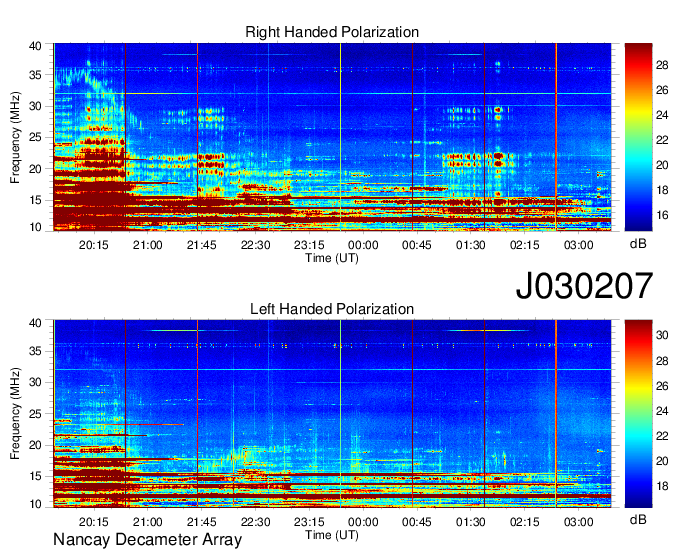
Task: Click the Right Handed plot's color scale bar
Action: tap(638, 137)
